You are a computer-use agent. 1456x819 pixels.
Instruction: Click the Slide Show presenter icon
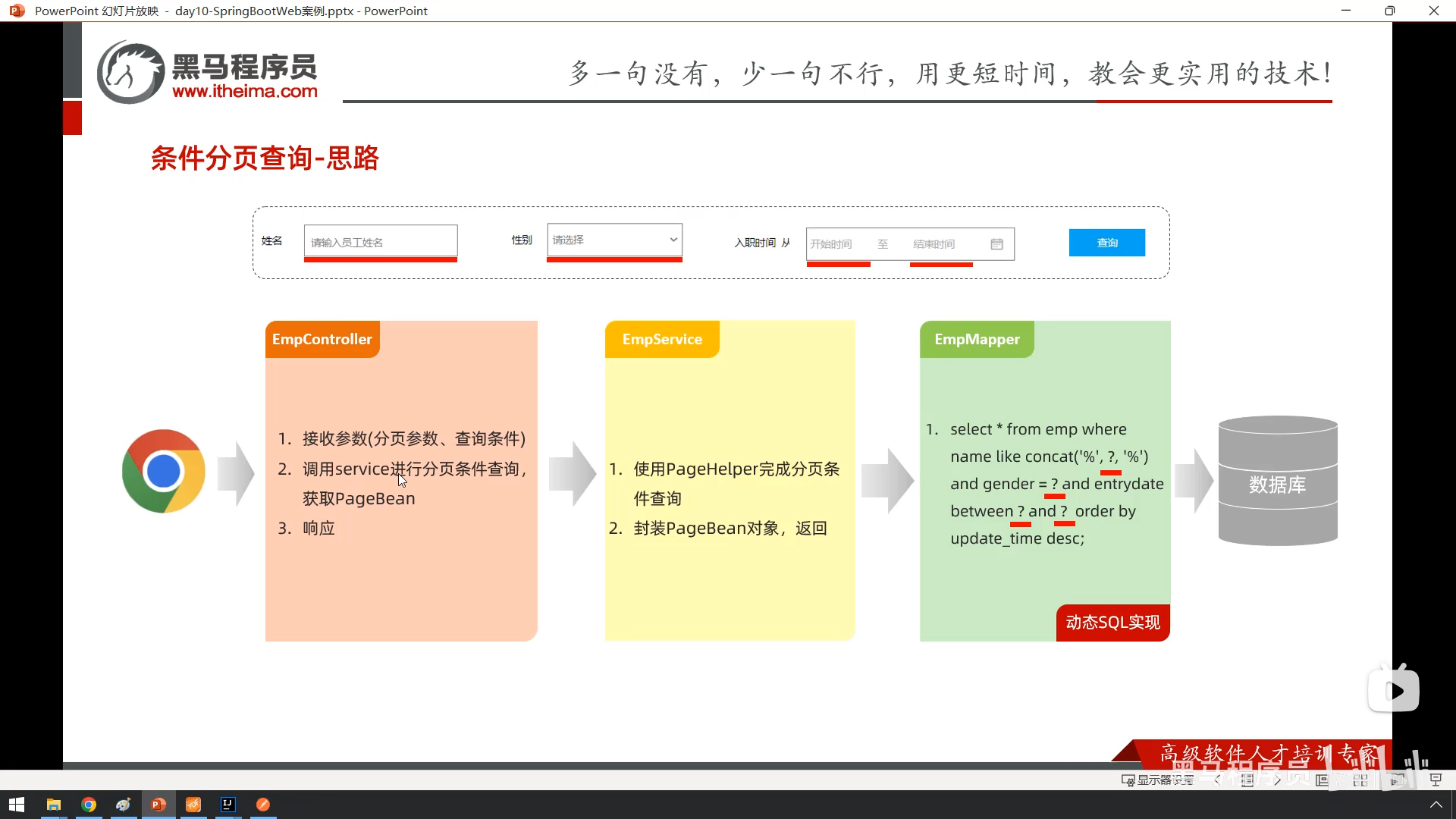1436,780
